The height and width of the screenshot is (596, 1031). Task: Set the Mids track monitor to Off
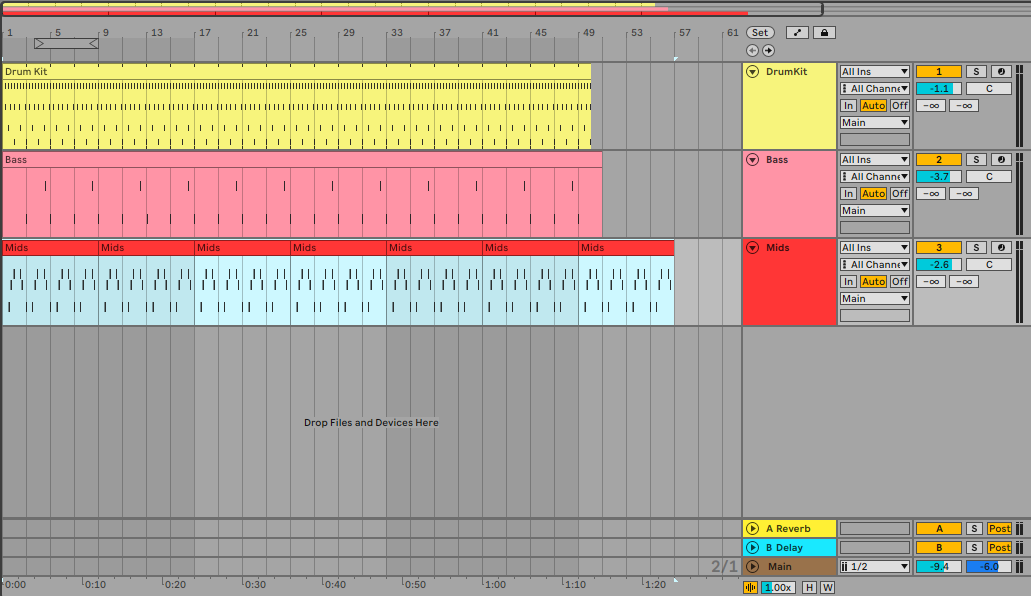point(900,282)
